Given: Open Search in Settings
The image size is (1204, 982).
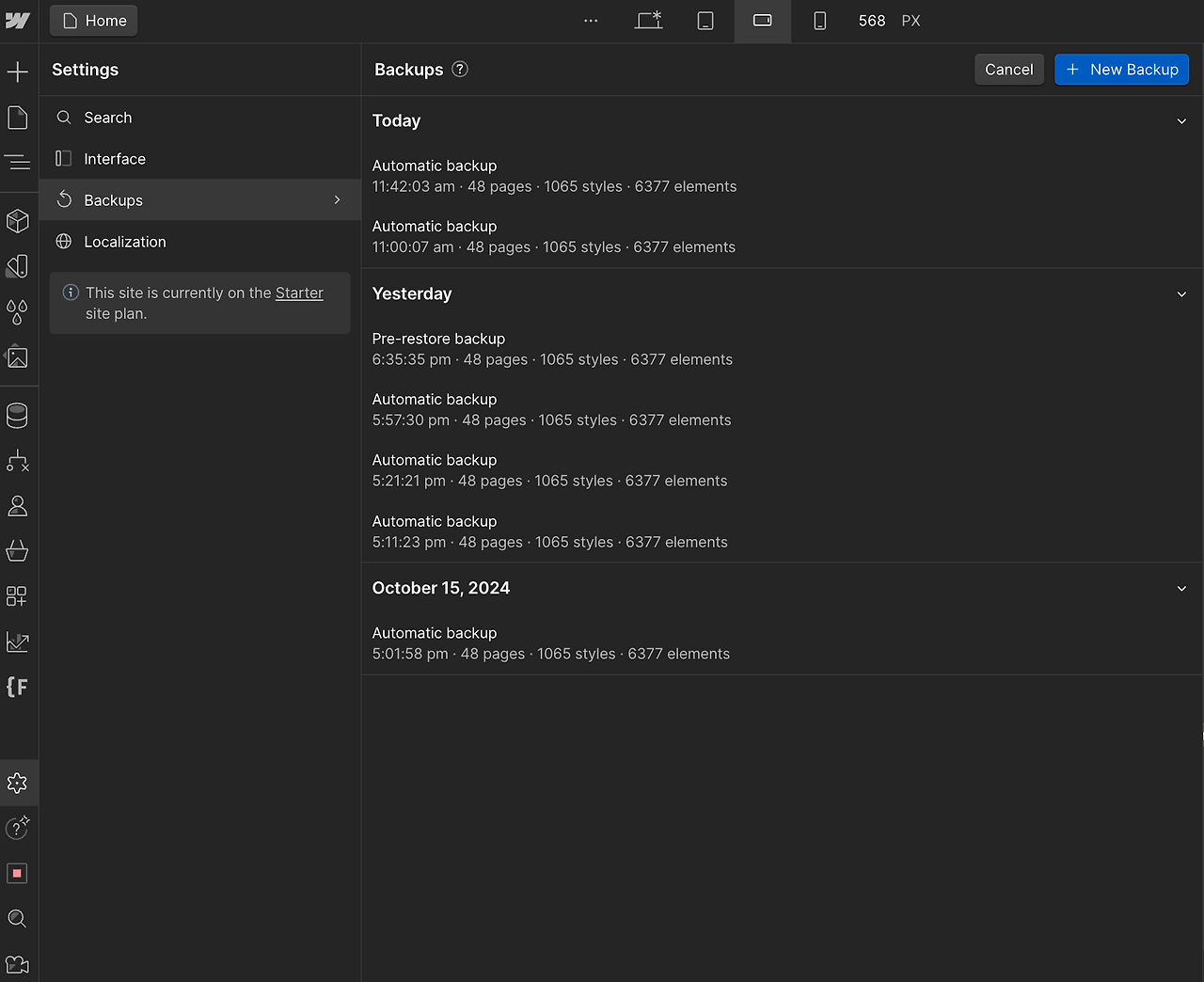Looking at the screenshot, I should click(200, 118).
